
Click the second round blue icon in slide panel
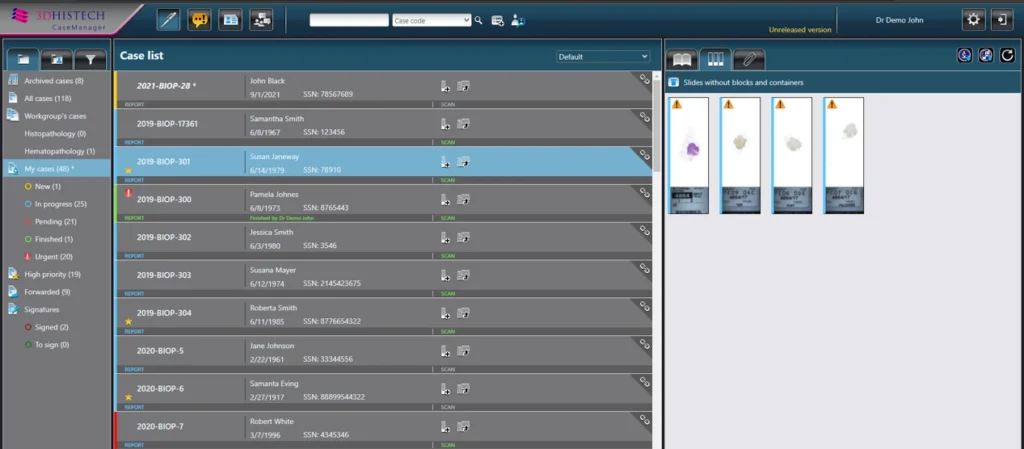click(x=986, y=55)
